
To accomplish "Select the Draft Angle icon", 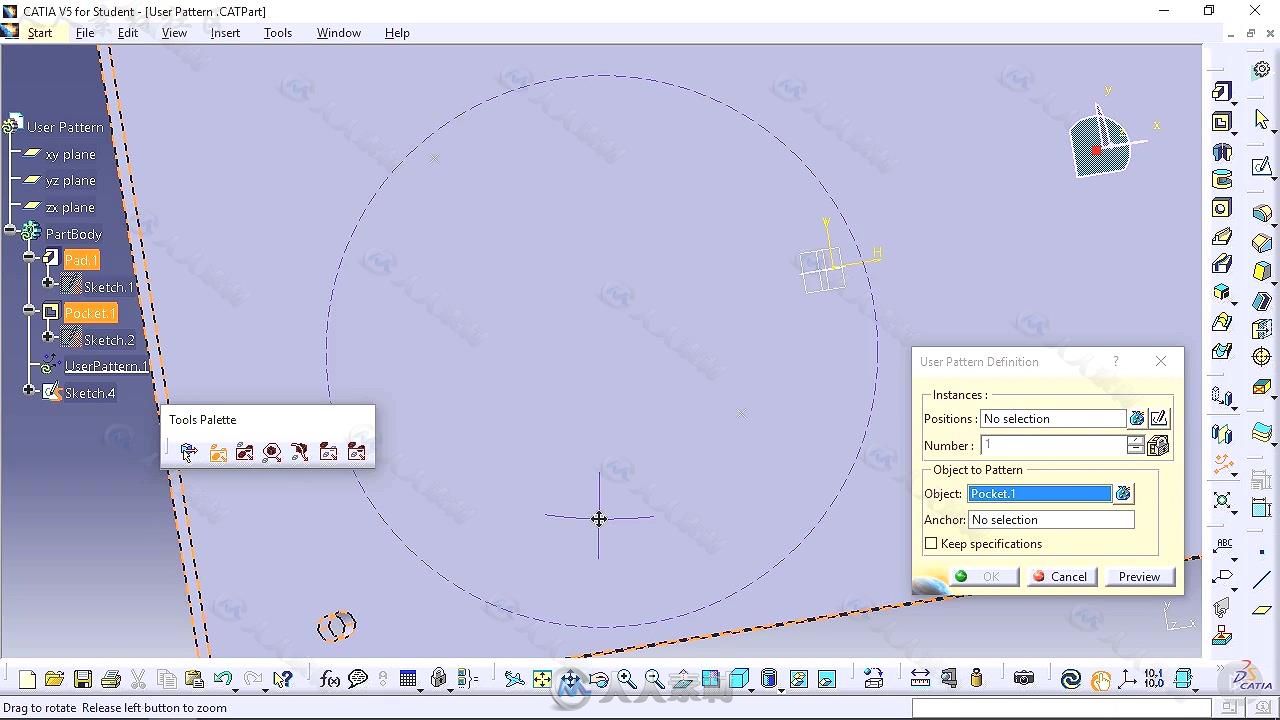I will click(x=1261, y=271).
